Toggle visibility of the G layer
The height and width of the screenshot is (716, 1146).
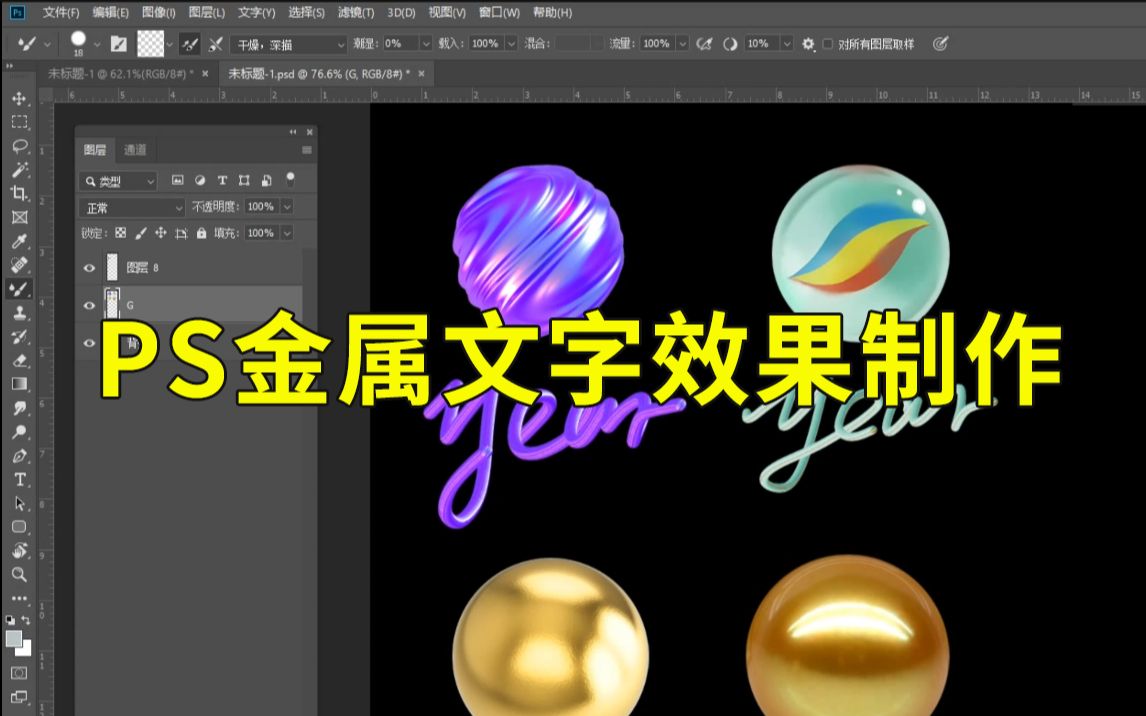click(x=90, y=305)
